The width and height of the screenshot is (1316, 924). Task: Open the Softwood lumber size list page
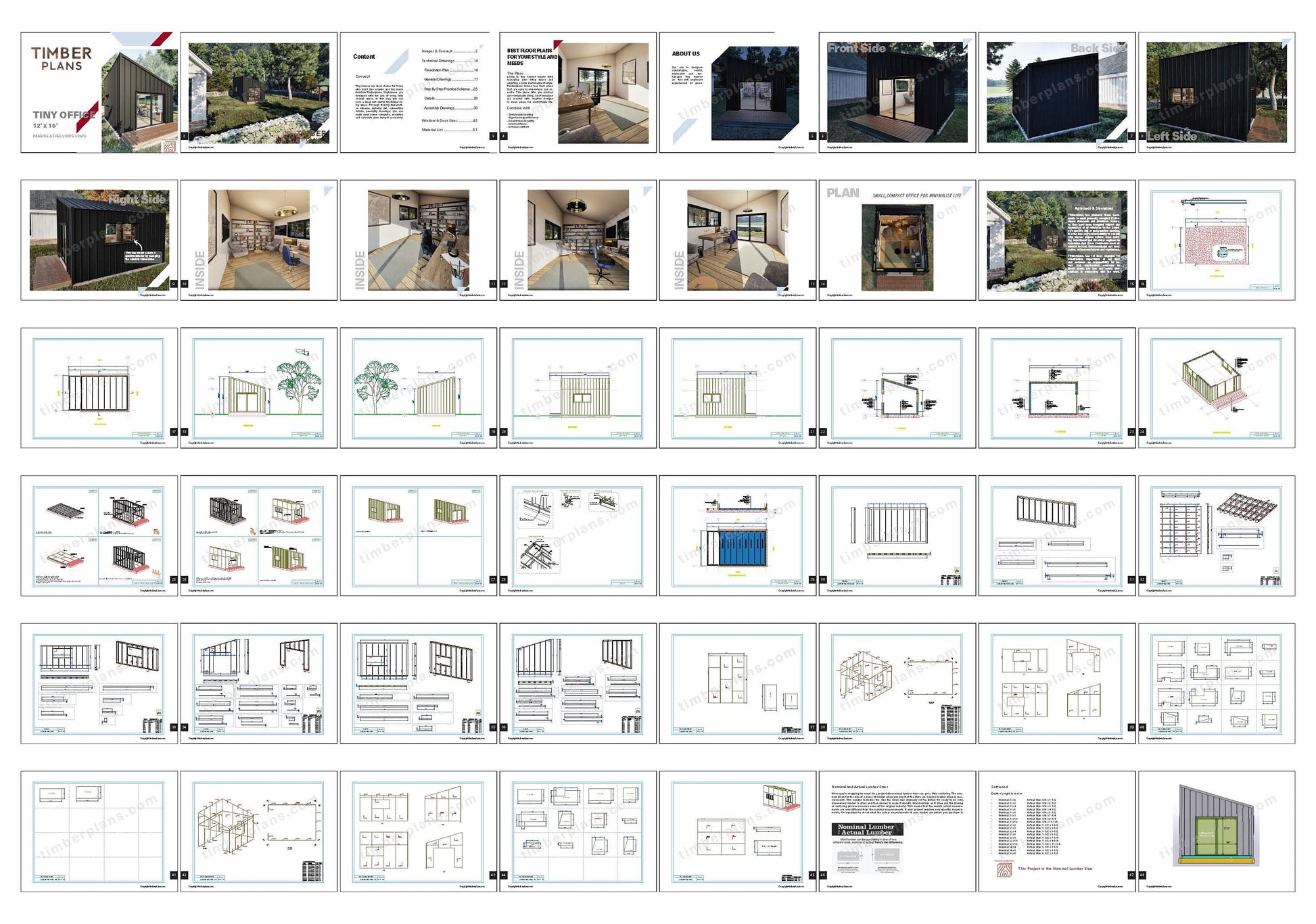coord(1056,831)
